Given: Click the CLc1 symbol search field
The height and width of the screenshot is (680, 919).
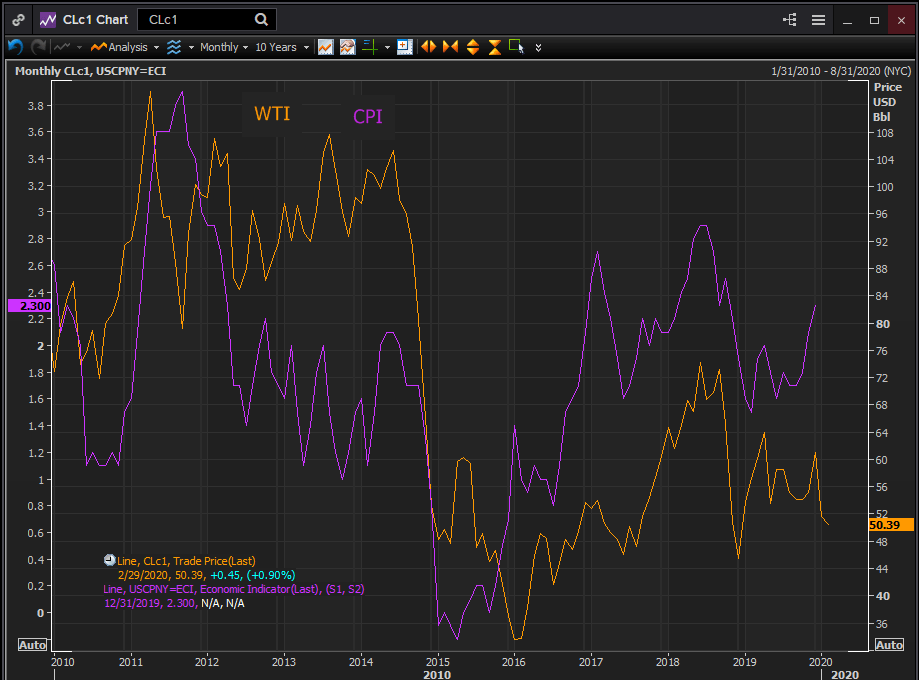Looking at the screenshot, I should pos(207,20).
